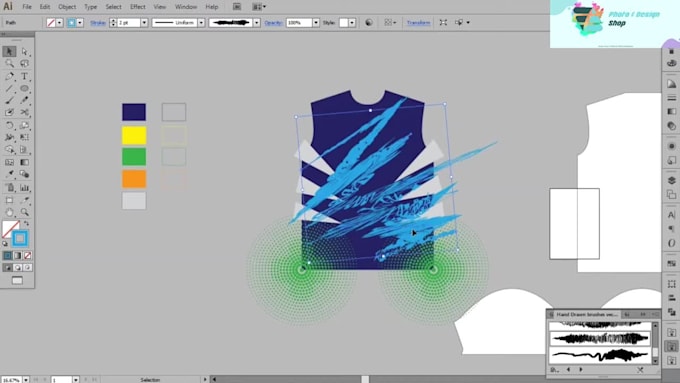Image resolution: width=680 pixels, height=383 pixels.
Task: Activate the blue Stroke box in the toolbox
Action: coord(20,239)
